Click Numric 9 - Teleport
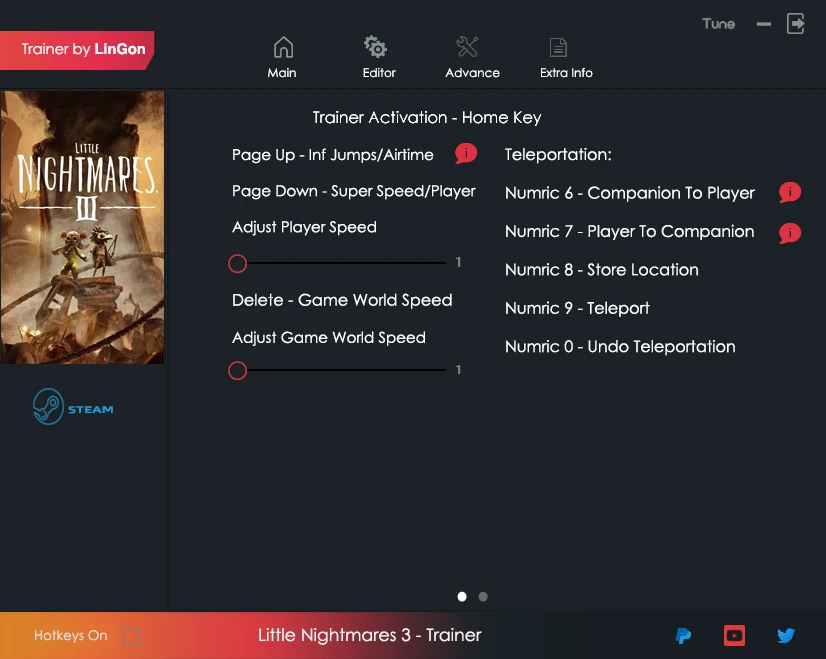 tap(577, 308)
